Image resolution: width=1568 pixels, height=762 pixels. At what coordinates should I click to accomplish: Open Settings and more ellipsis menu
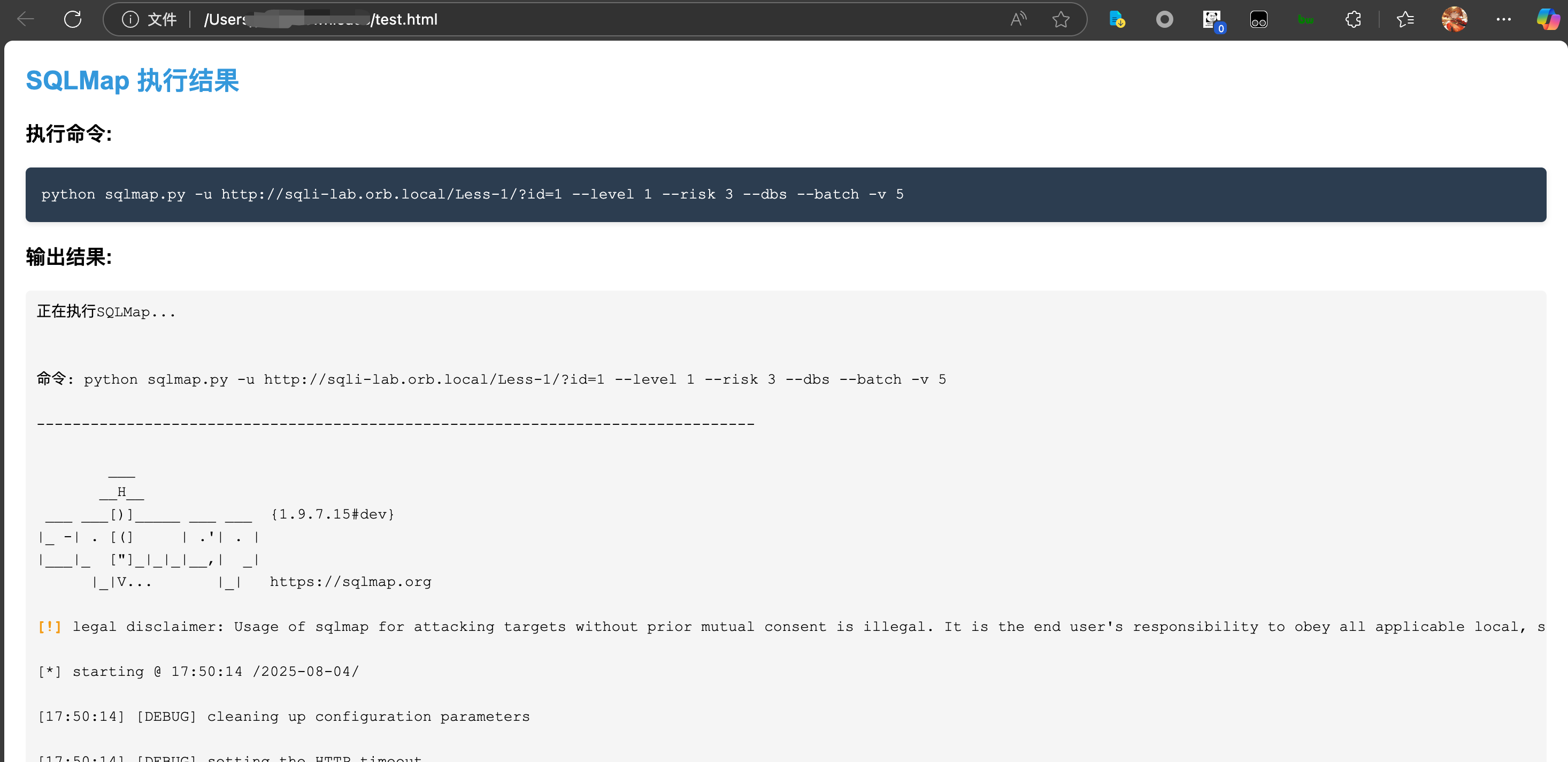pos(1503,19)
